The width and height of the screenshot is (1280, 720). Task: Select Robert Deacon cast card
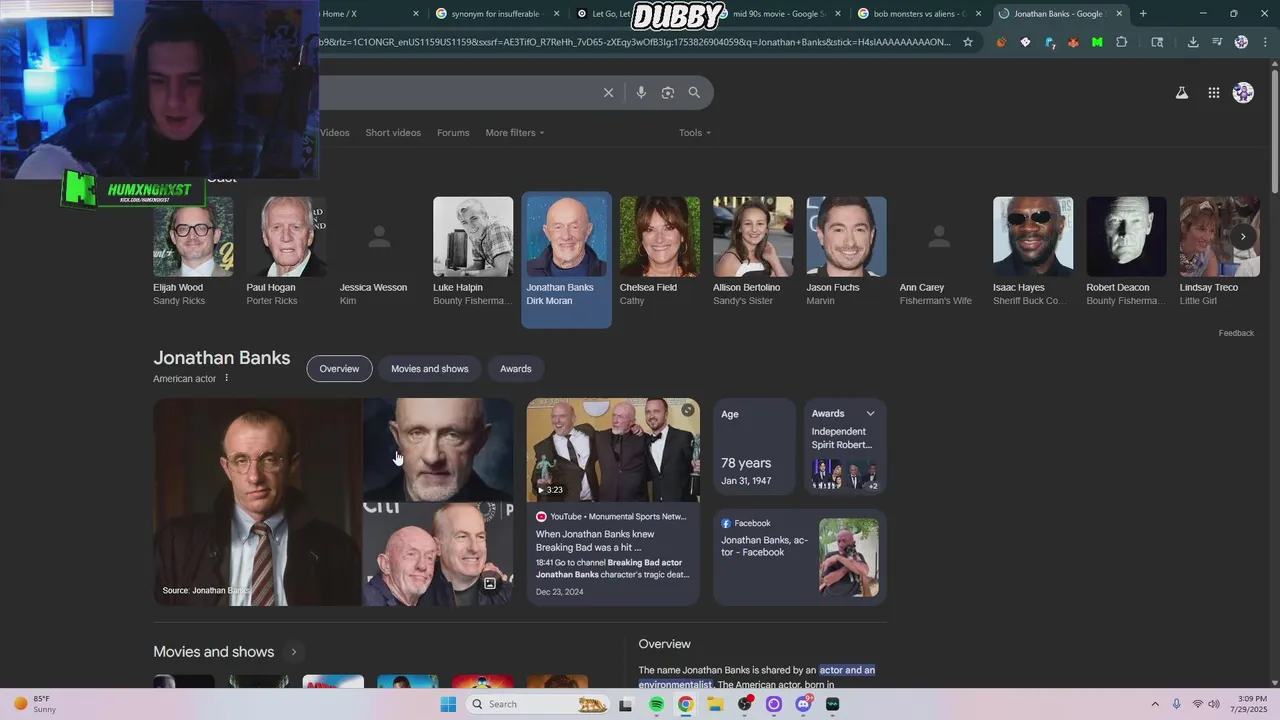click(1126, 252)
